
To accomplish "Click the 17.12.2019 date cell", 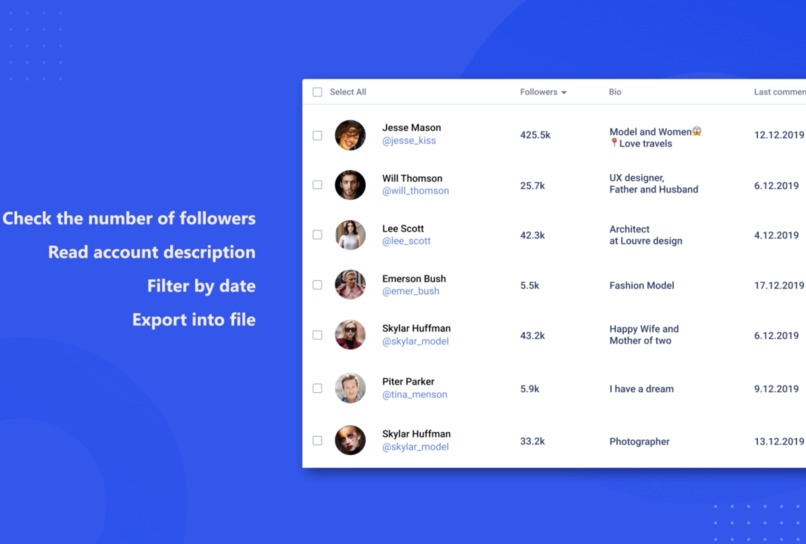I will coord(779,285).
